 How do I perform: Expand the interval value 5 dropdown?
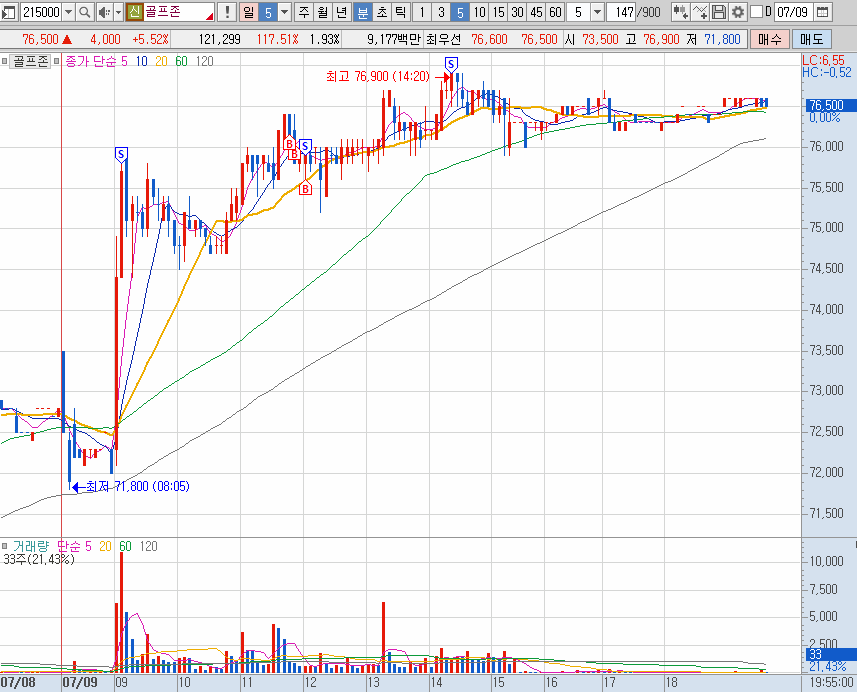point(597,12)
